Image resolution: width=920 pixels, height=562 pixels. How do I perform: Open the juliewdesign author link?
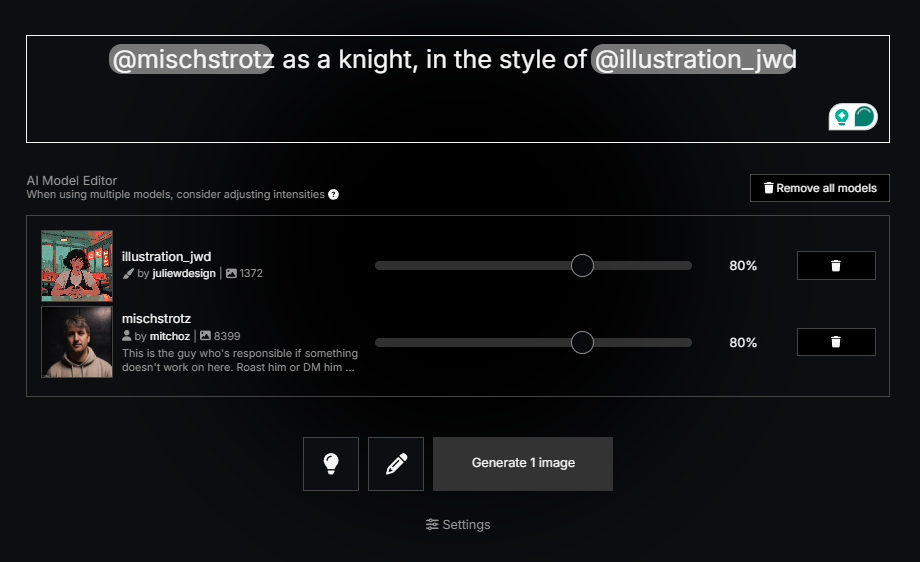point(184,273)
